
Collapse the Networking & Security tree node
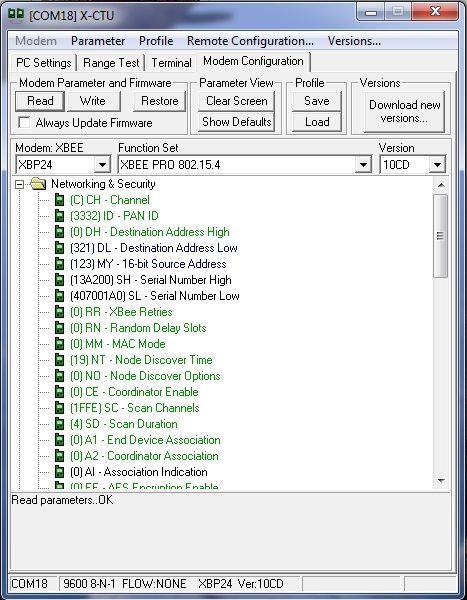coord(19,184)
